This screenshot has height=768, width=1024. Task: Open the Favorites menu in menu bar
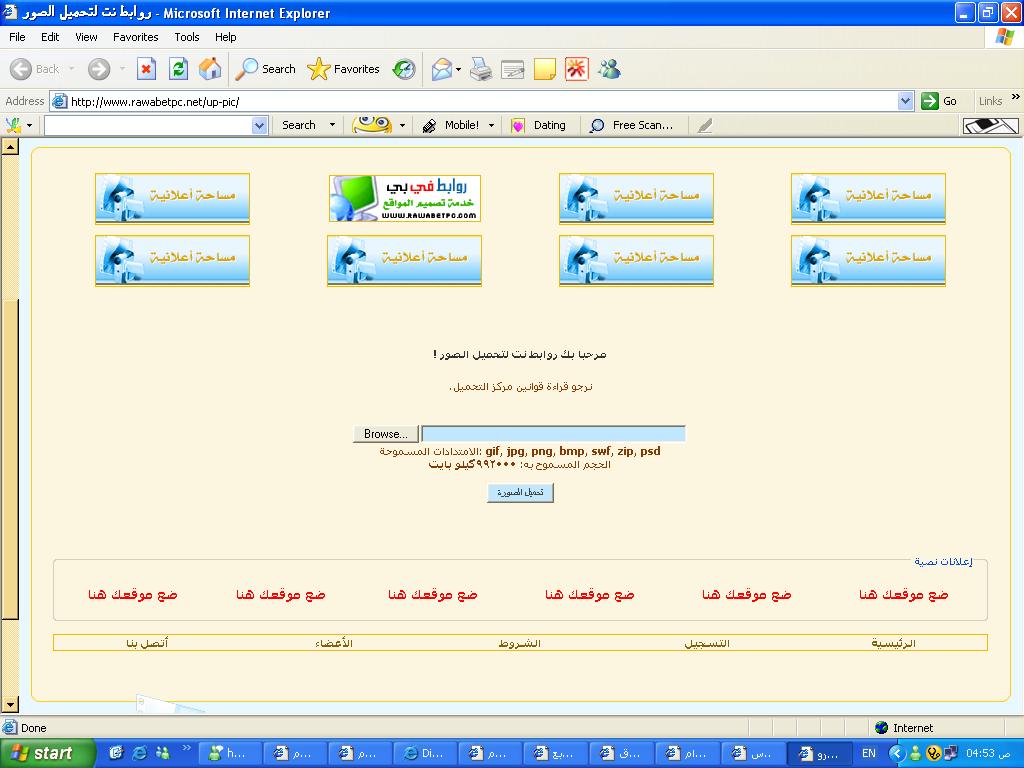click(x=135, y=37)
